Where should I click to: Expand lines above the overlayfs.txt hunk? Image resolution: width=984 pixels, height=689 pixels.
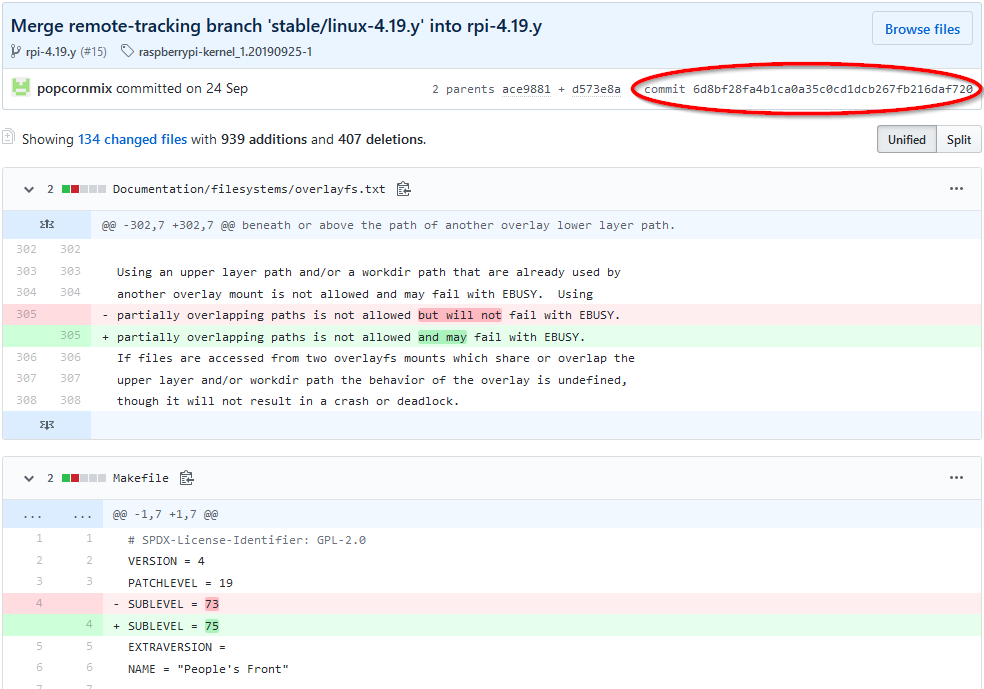47,225
